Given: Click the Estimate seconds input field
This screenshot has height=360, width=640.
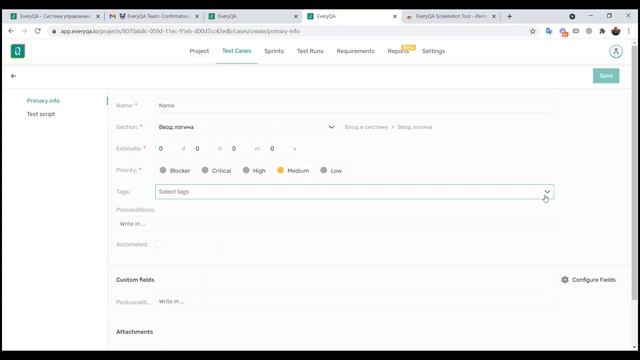Looking at the screenshot, I should pos(279,149).
